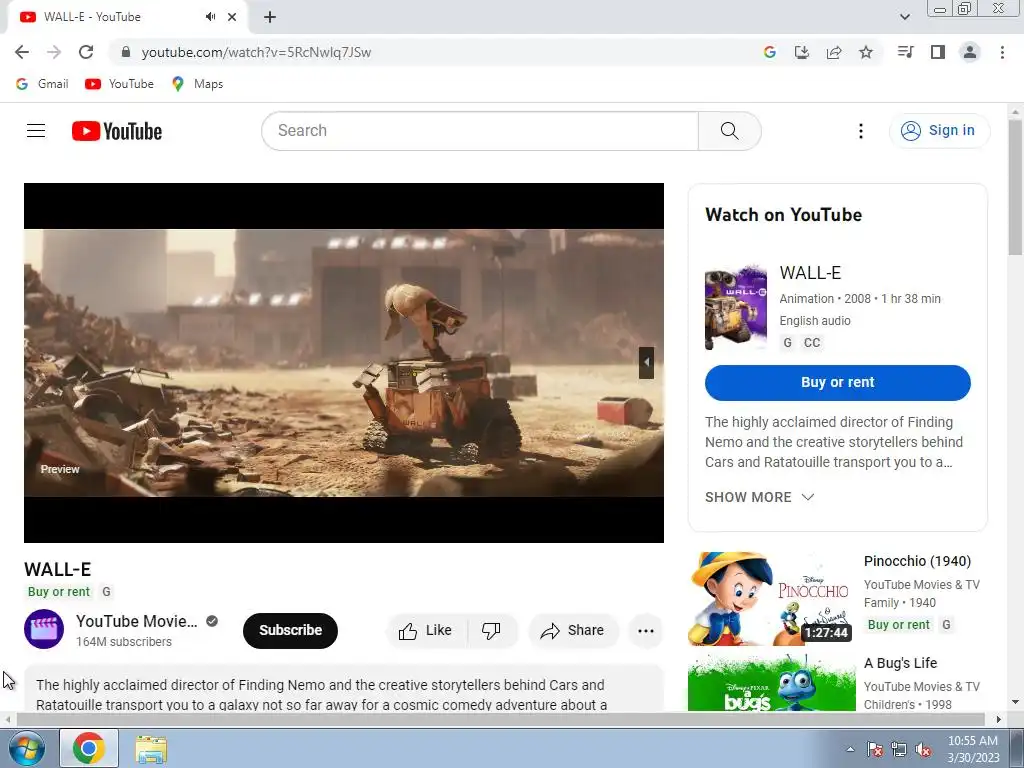Open the Chrome profile avatar

[970, 52]
